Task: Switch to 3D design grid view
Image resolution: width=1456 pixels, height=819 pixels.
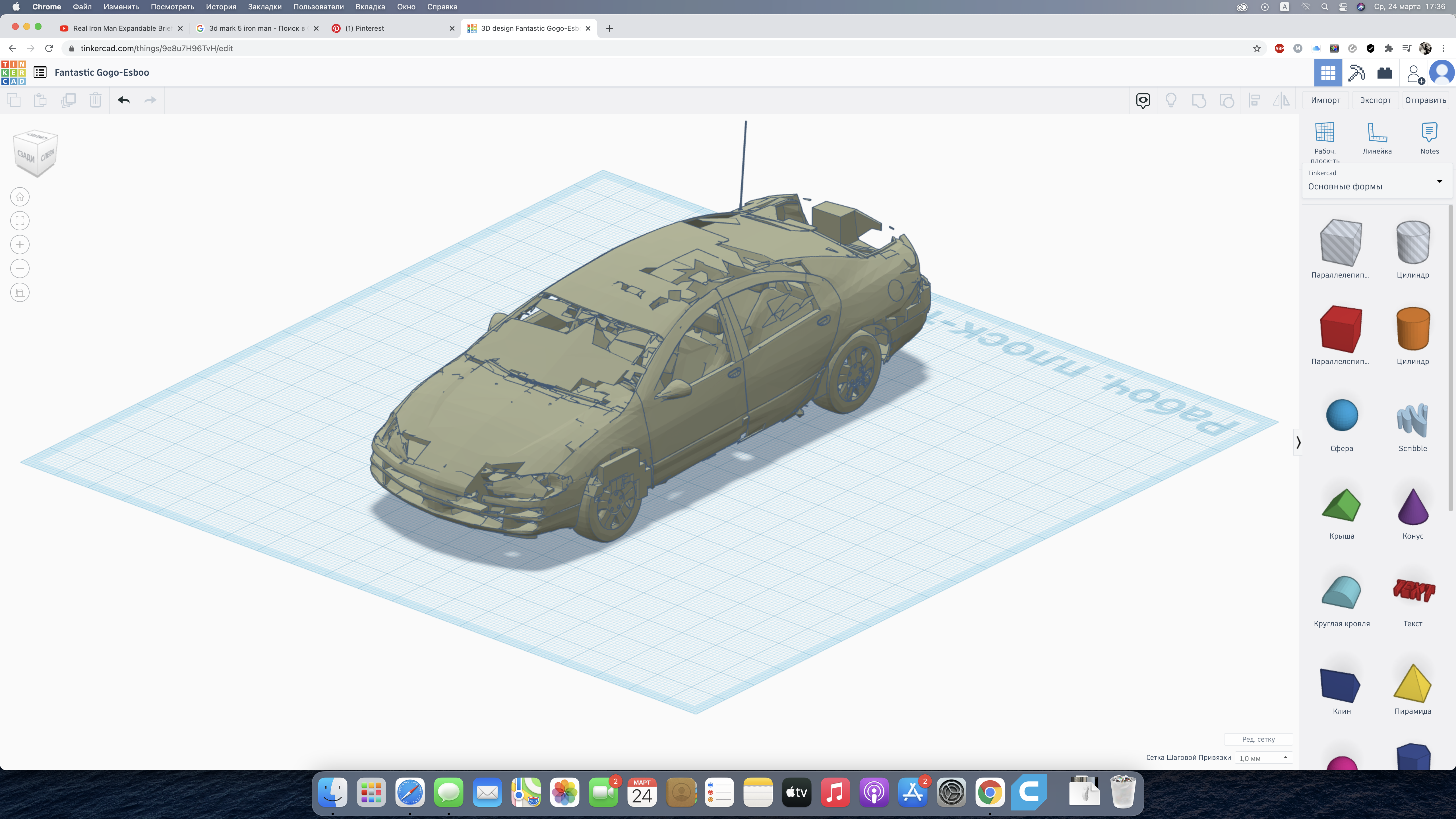Action: (x=1328, y=73)
